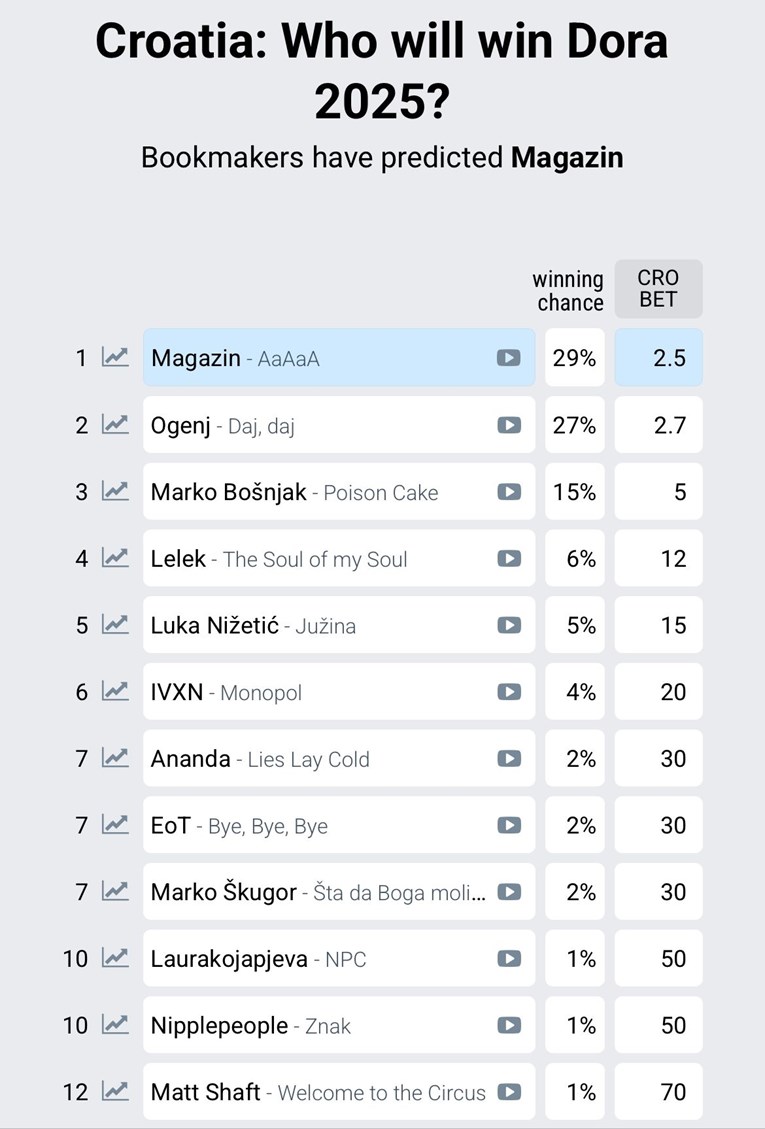
Task: Show trend graph for Matt Shaft
Action: (x=115, y=1091)
